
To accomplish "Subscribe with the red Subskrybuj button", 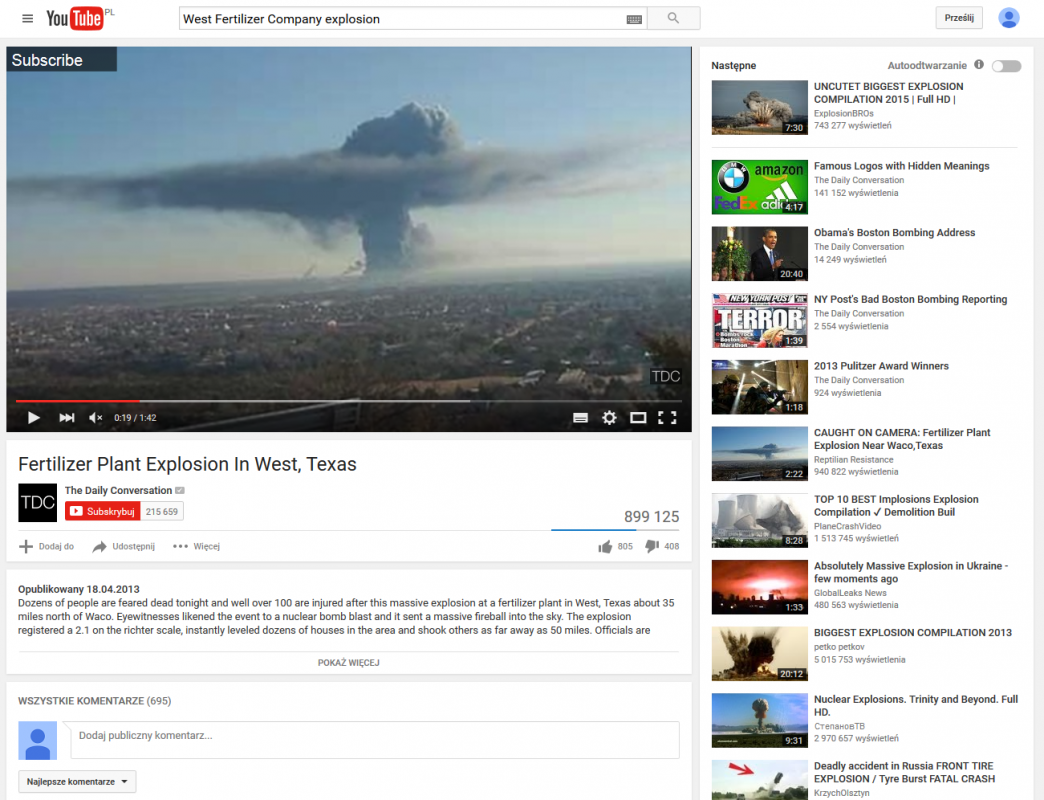I will [103, 511].
